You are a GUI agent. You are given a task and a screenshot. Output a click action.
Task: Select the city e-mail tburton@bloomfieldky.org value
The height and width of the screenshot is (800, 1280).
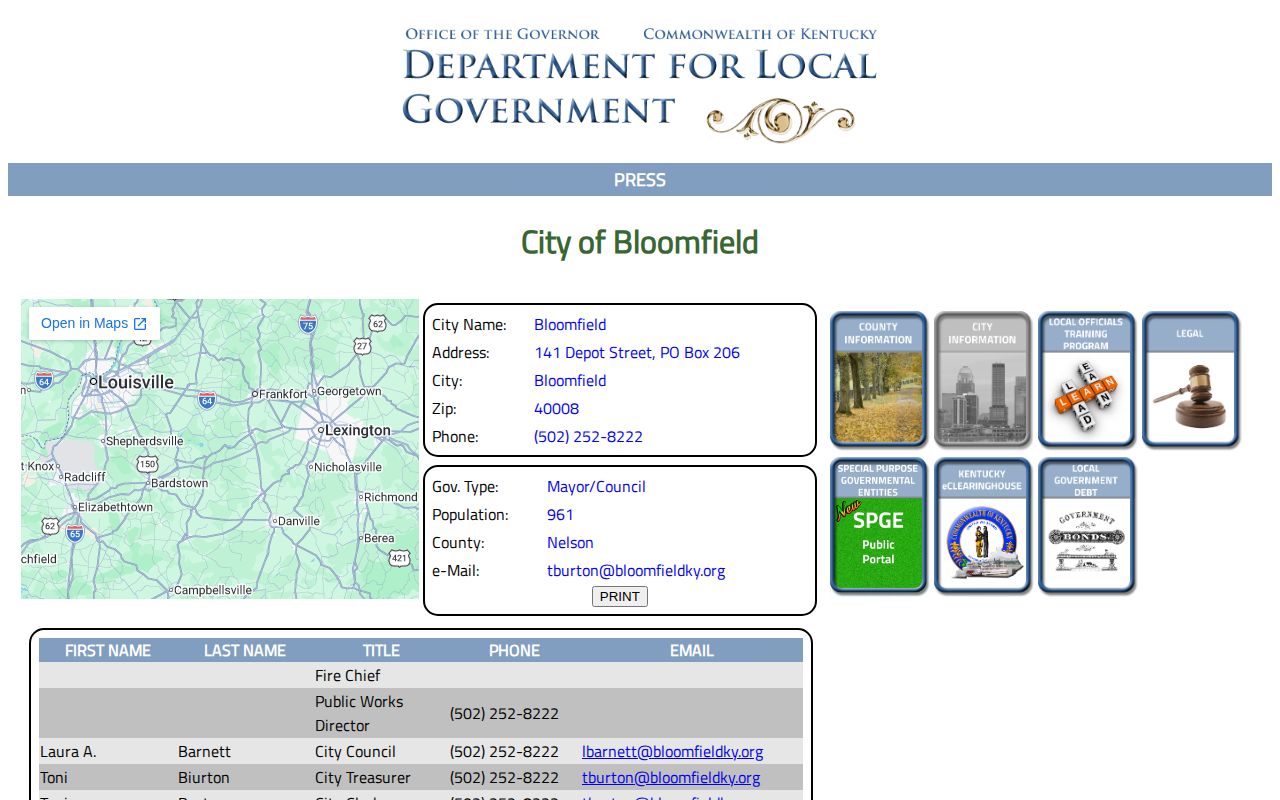(636, 571)
